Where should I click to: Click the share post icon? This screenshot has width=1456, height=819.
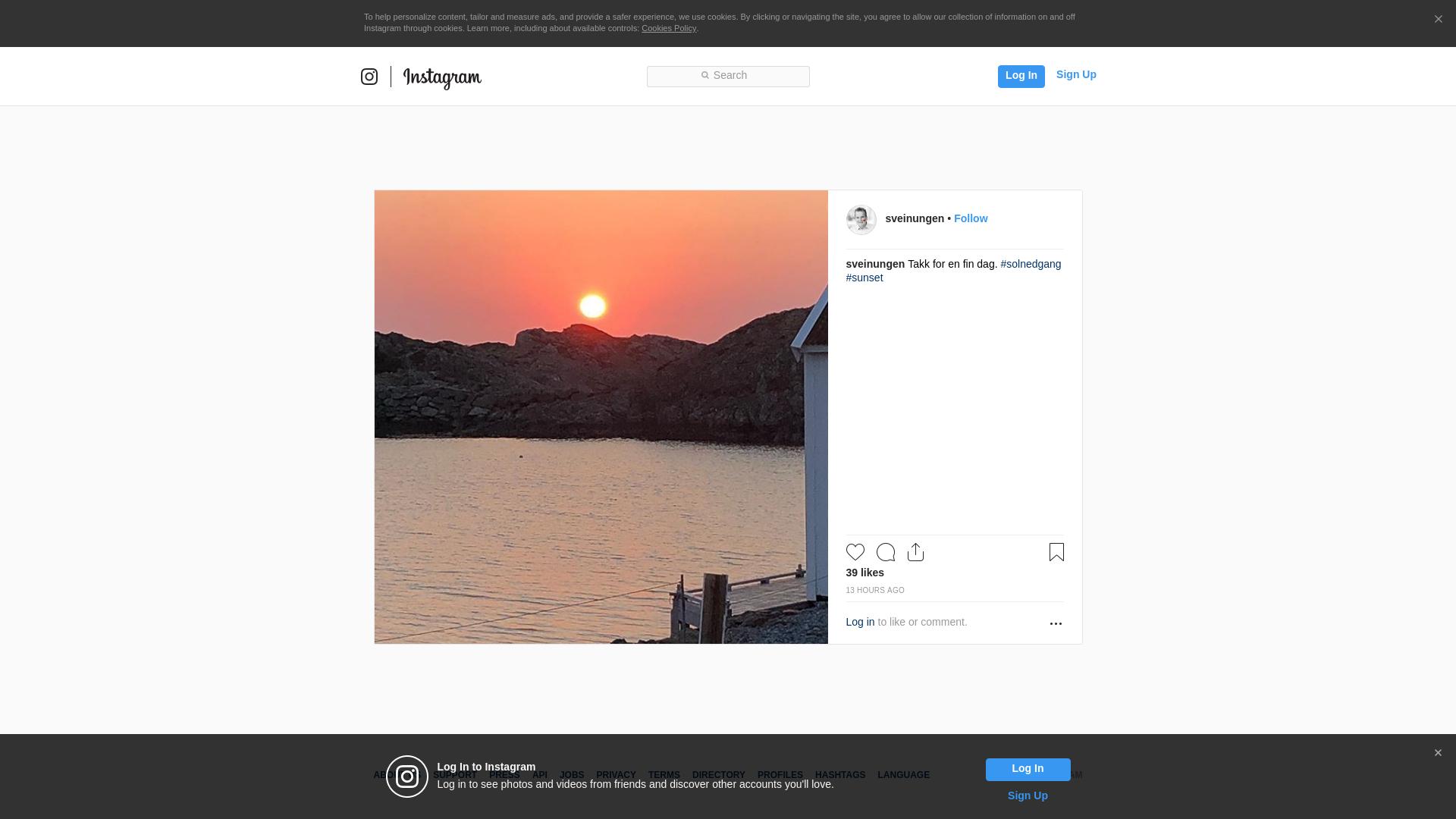point(915,552)
